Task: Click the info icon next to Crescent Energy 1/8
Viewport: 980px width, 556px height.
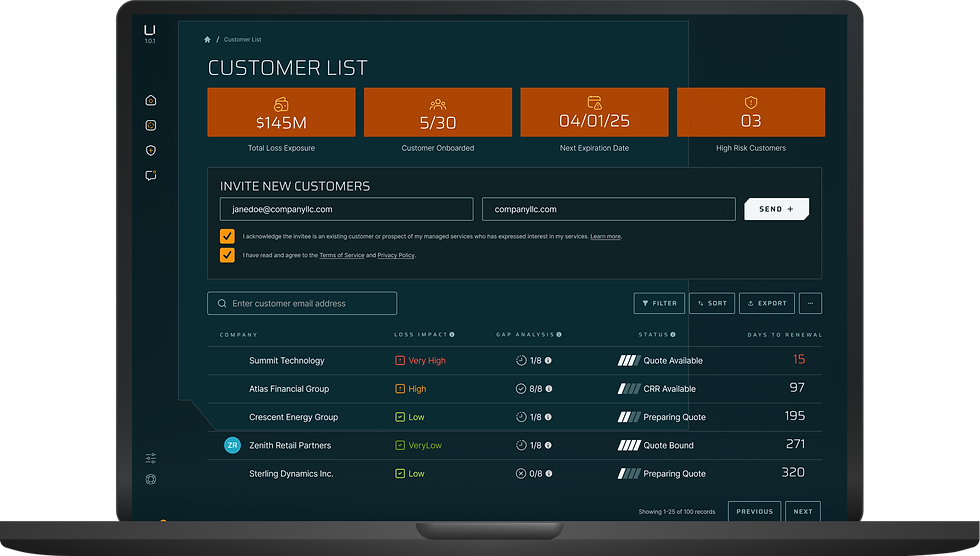Action: tap(548, 417)
